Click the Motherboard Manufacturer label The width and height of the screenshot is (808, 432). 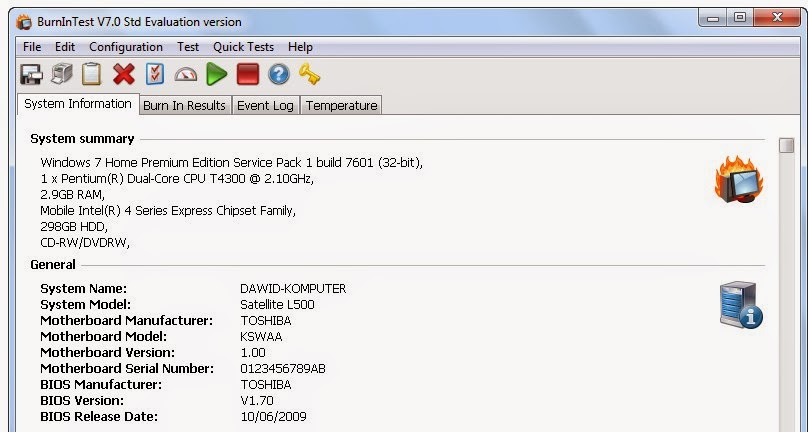click(126, 321)
